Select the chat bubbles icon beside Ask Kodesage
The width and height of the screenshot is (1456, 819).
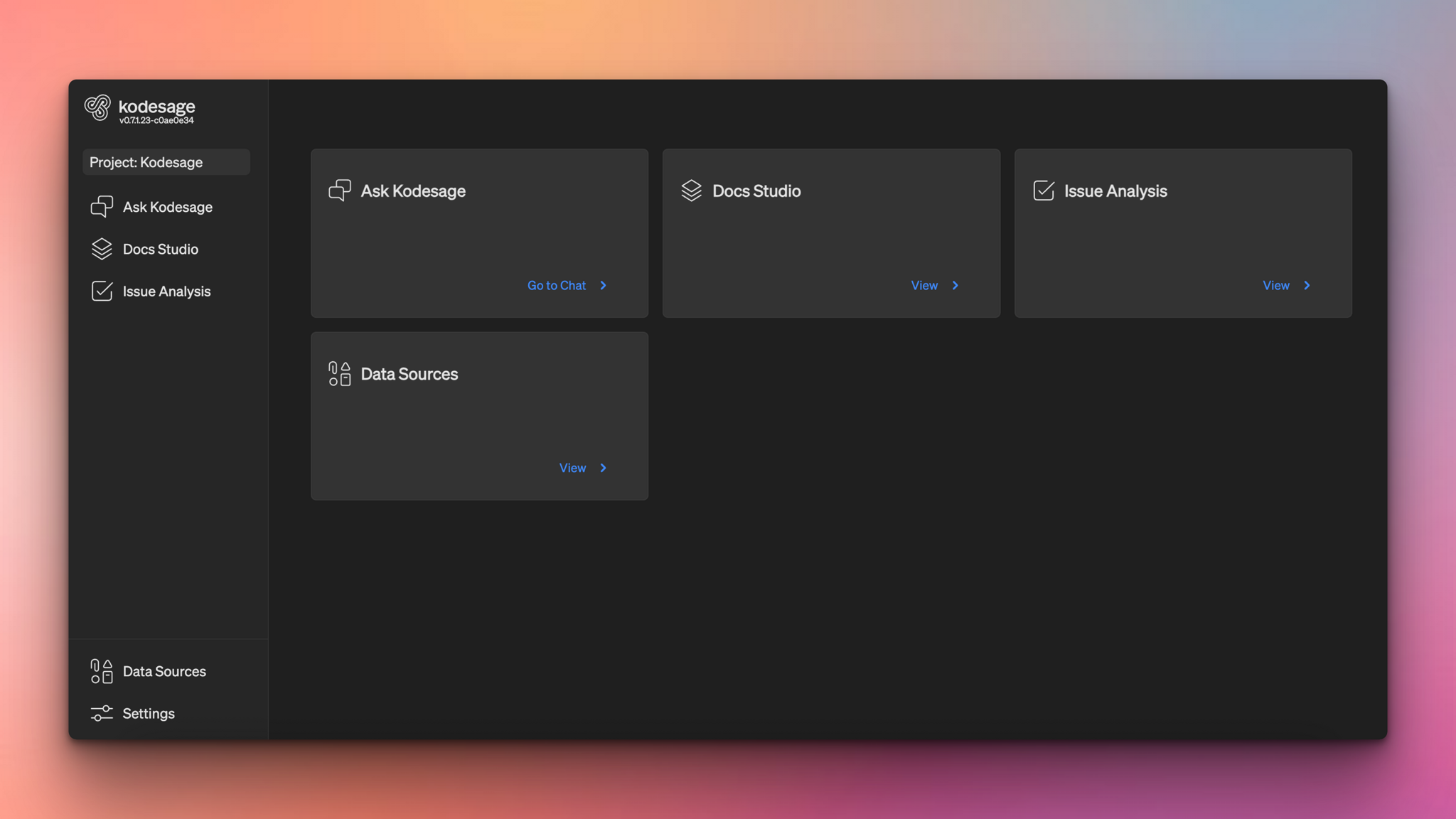click(x=102, y=206)
